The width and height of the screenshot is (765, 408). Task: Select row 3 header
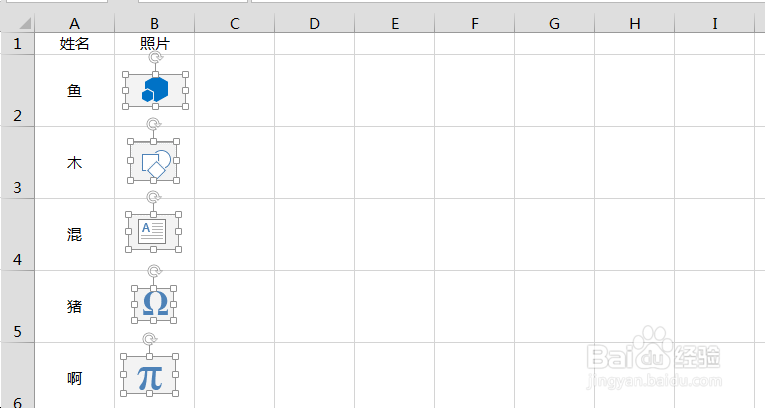(17, 162)
